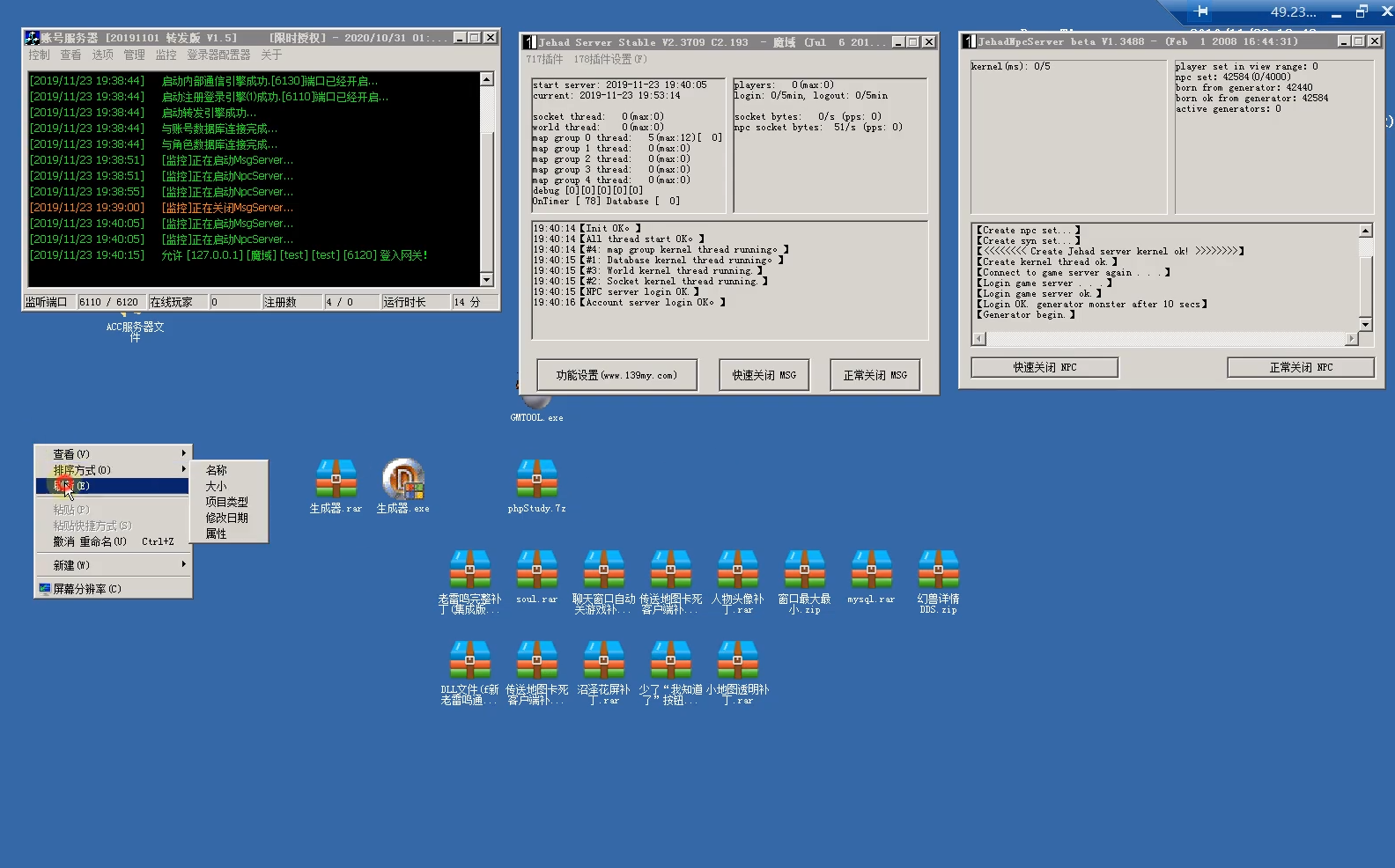1395x868 pixels.
Task: Click the pin icon in top connection bar
Action: [x=1201, y=11]
